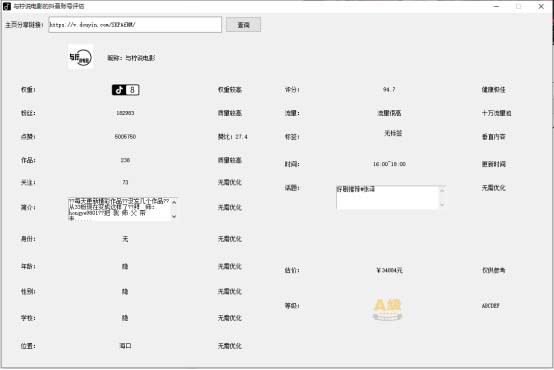This screenshot has height=370, width=554.
Task: Click the update time value 16:00~18:00
Action: [389, 164]
